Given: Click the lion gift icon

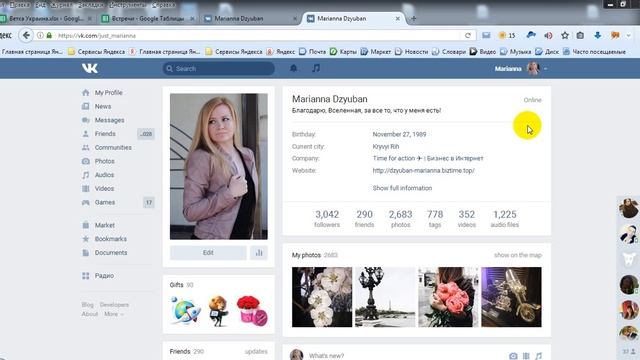Looking at the screenshot, I should (x=218, y=311).
